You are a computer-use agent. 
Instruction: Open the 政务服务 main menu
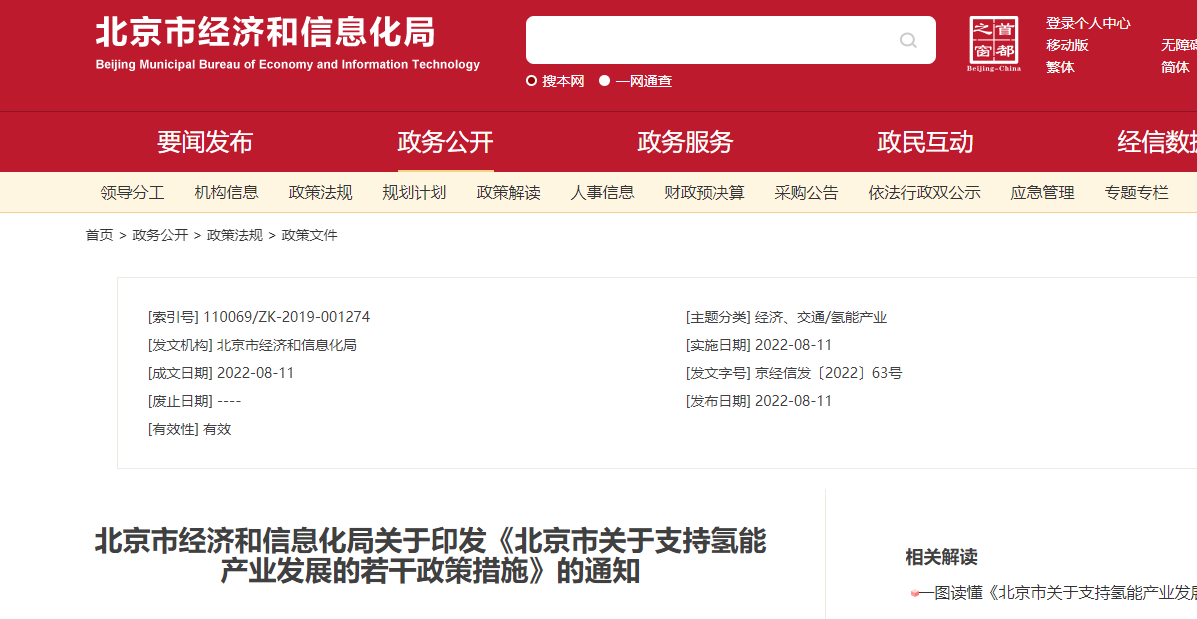coord(685,142)
